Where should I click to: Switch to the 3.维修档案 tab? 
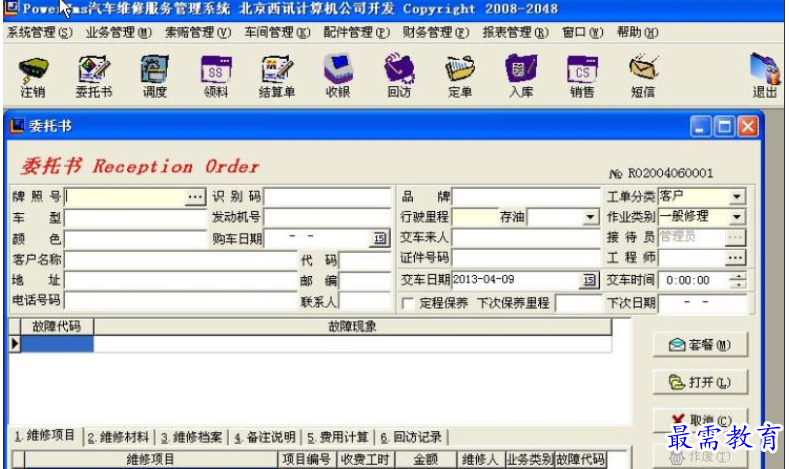[x=192, y=437]
